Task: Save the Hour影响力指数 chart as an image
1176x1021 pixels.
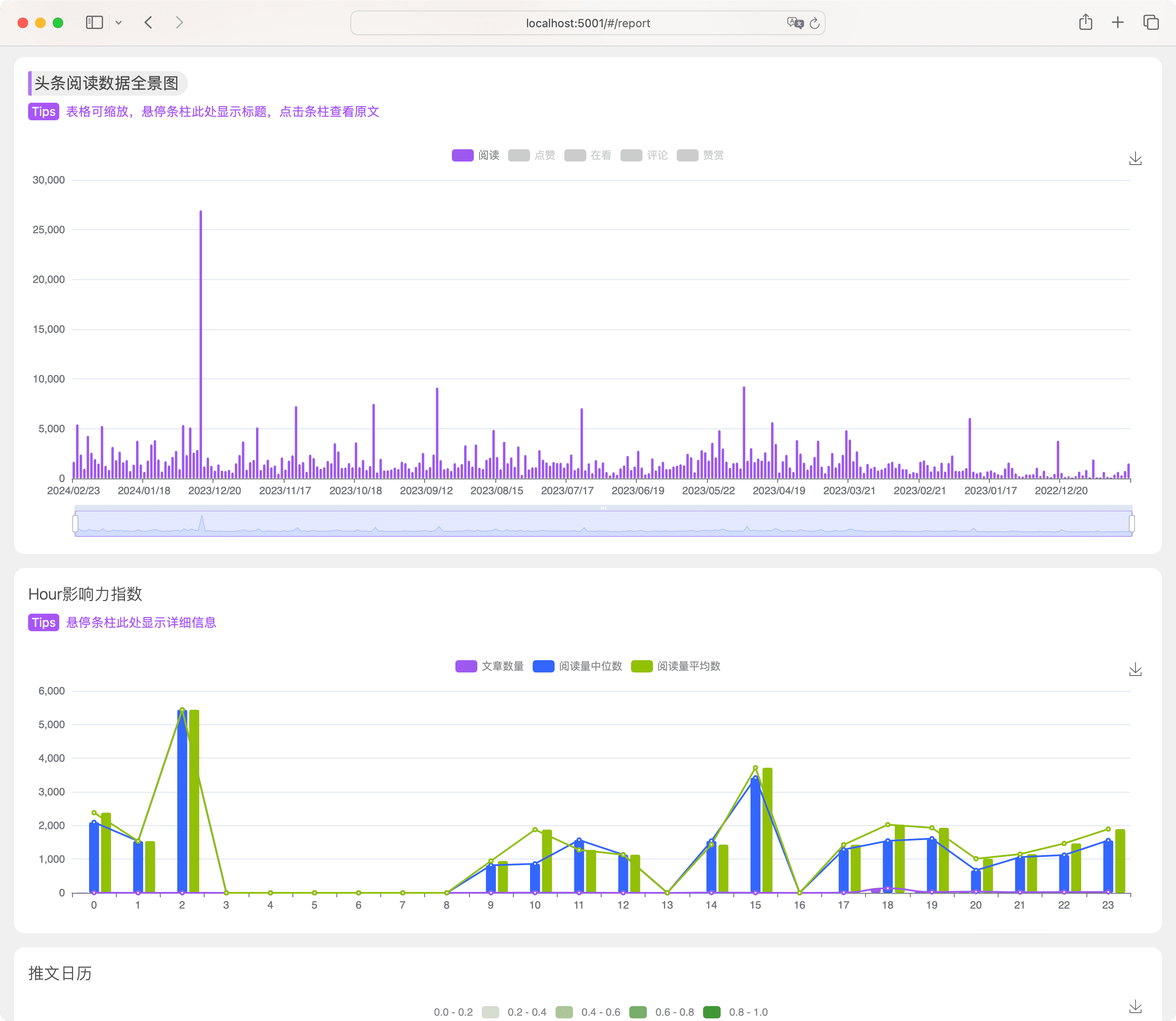Action: 1136,669
